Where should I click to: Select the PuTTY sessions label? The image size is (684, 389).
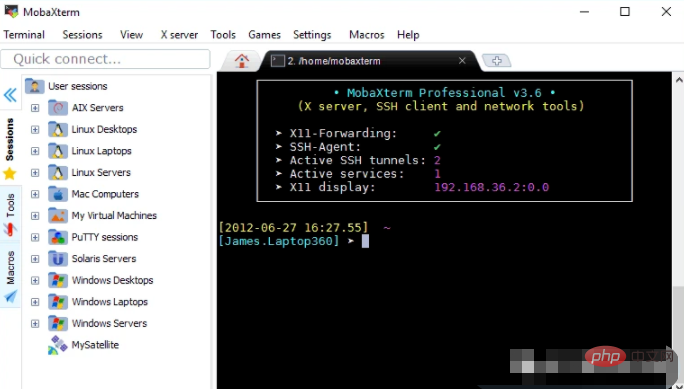(x=105, y=237)
